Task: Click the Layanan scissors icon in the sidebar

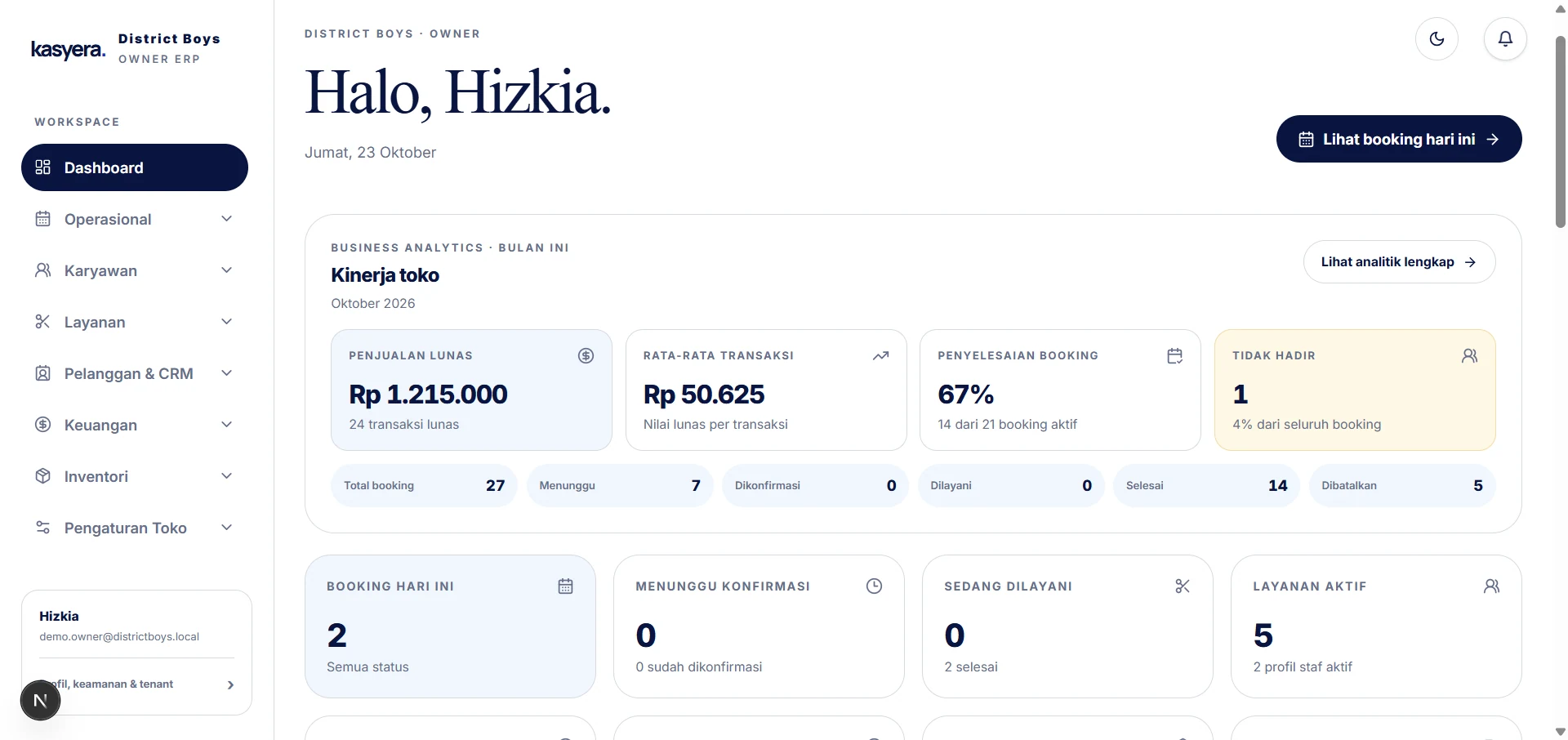Action: 43,322
